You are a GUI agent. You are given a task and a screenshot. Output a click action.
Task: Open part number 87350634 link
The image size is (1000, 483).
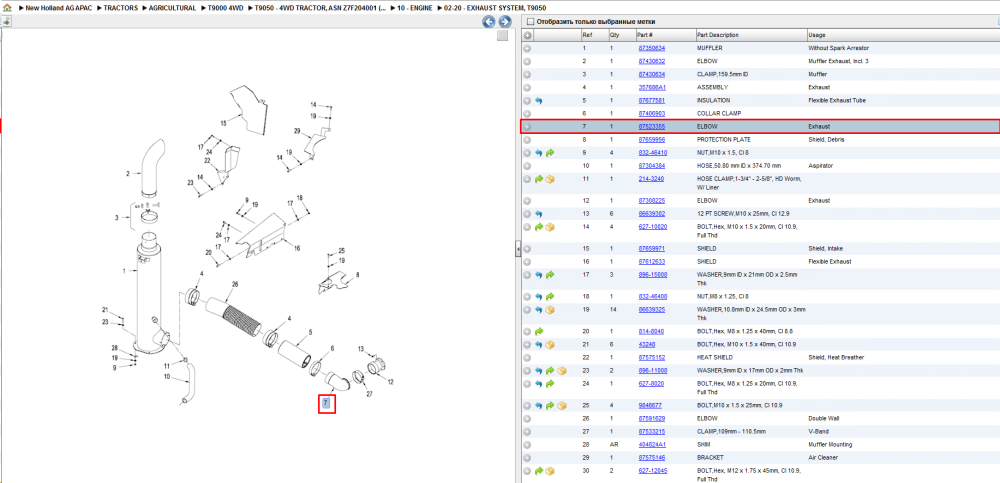pos(652,48)
